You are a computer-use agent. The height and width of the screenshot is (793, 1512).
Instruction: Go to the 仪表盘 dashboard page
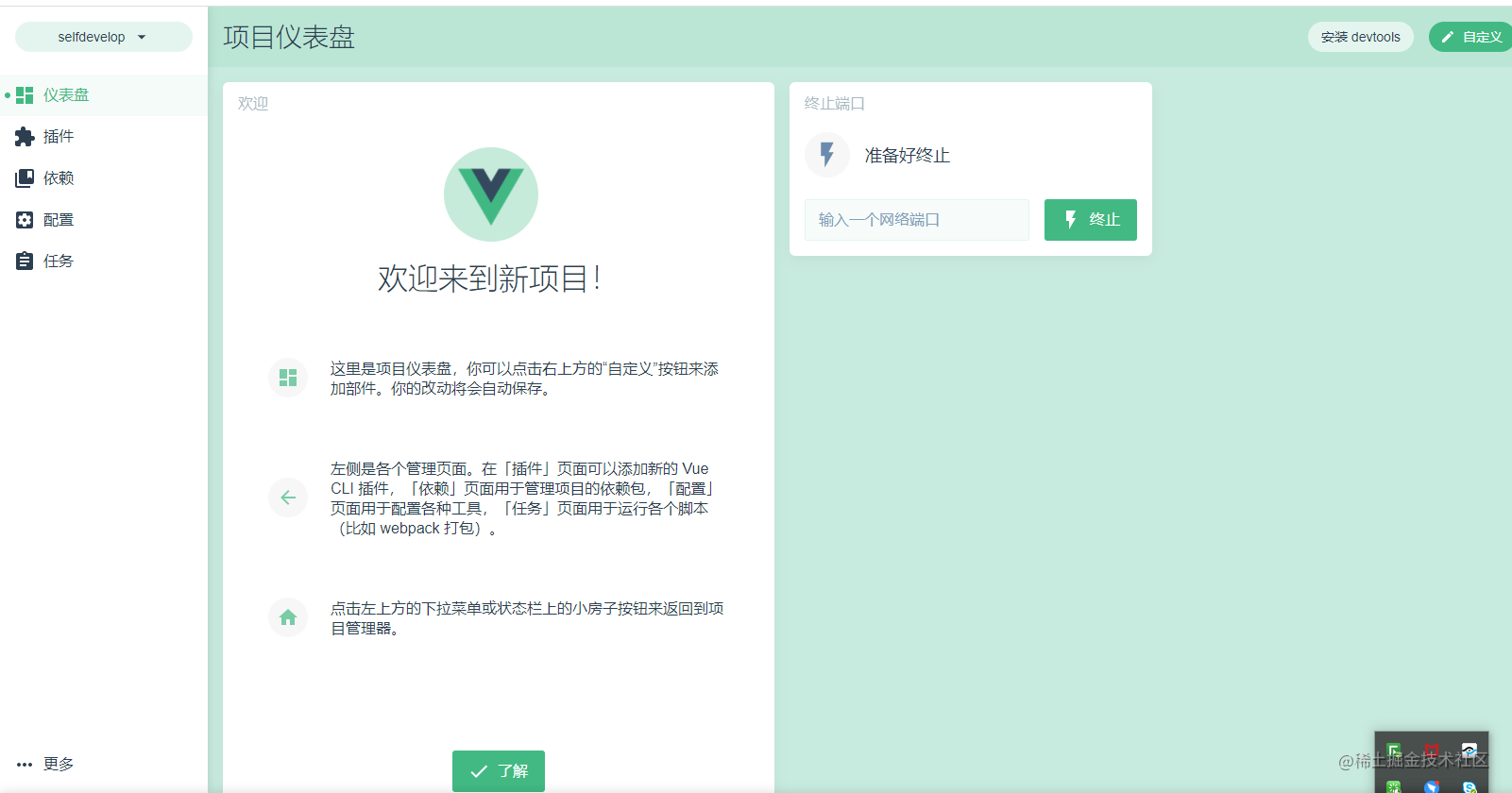click(x=104, y=95)
